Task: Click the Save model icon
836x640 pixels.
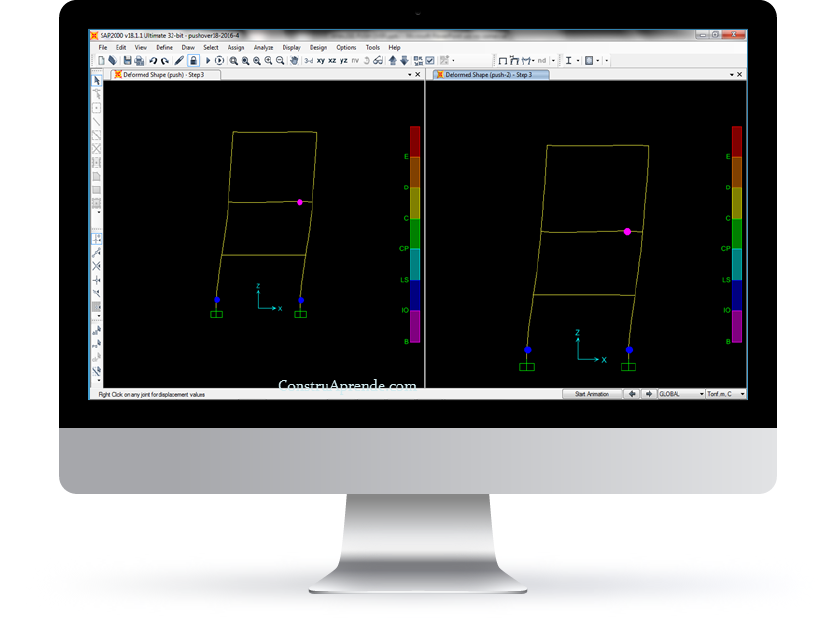Action: click(127, 61)
